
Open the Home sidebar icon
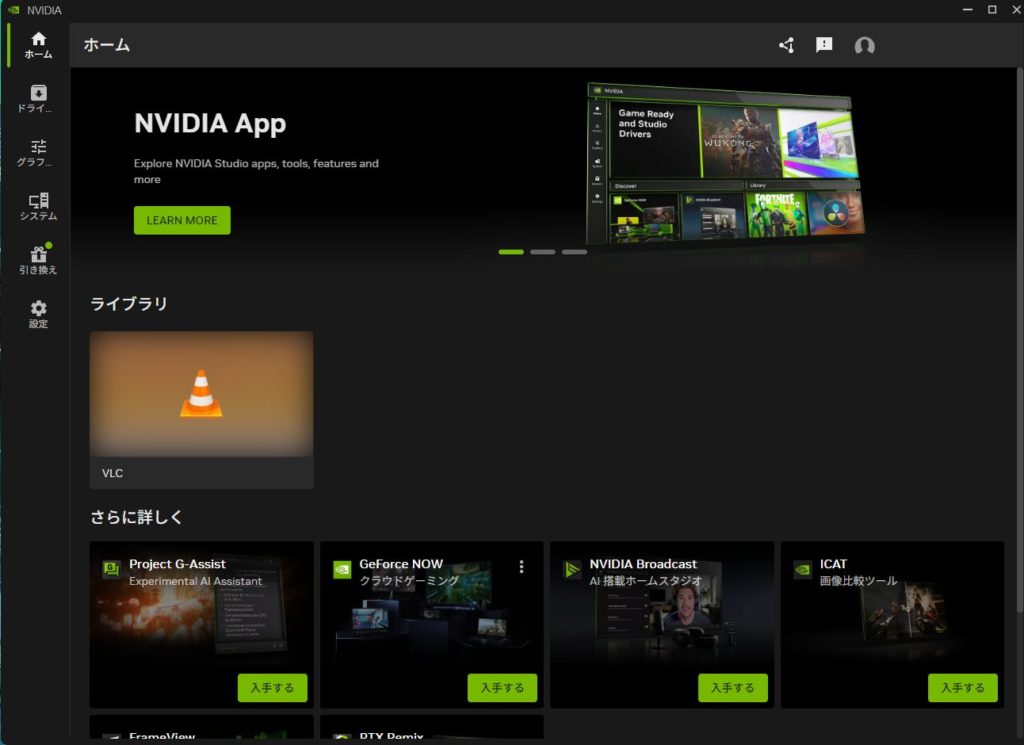point(38,45)
